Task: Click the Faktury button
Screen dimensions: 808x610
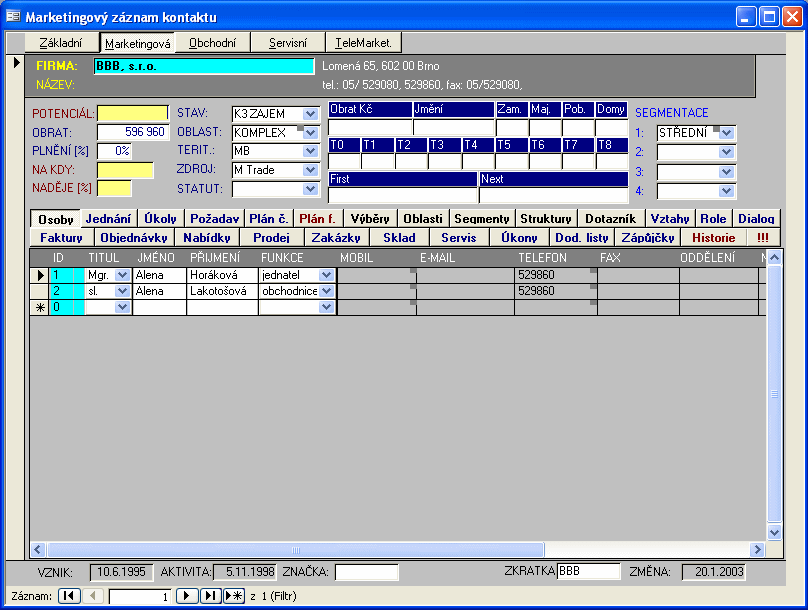Action: (61, 238)
